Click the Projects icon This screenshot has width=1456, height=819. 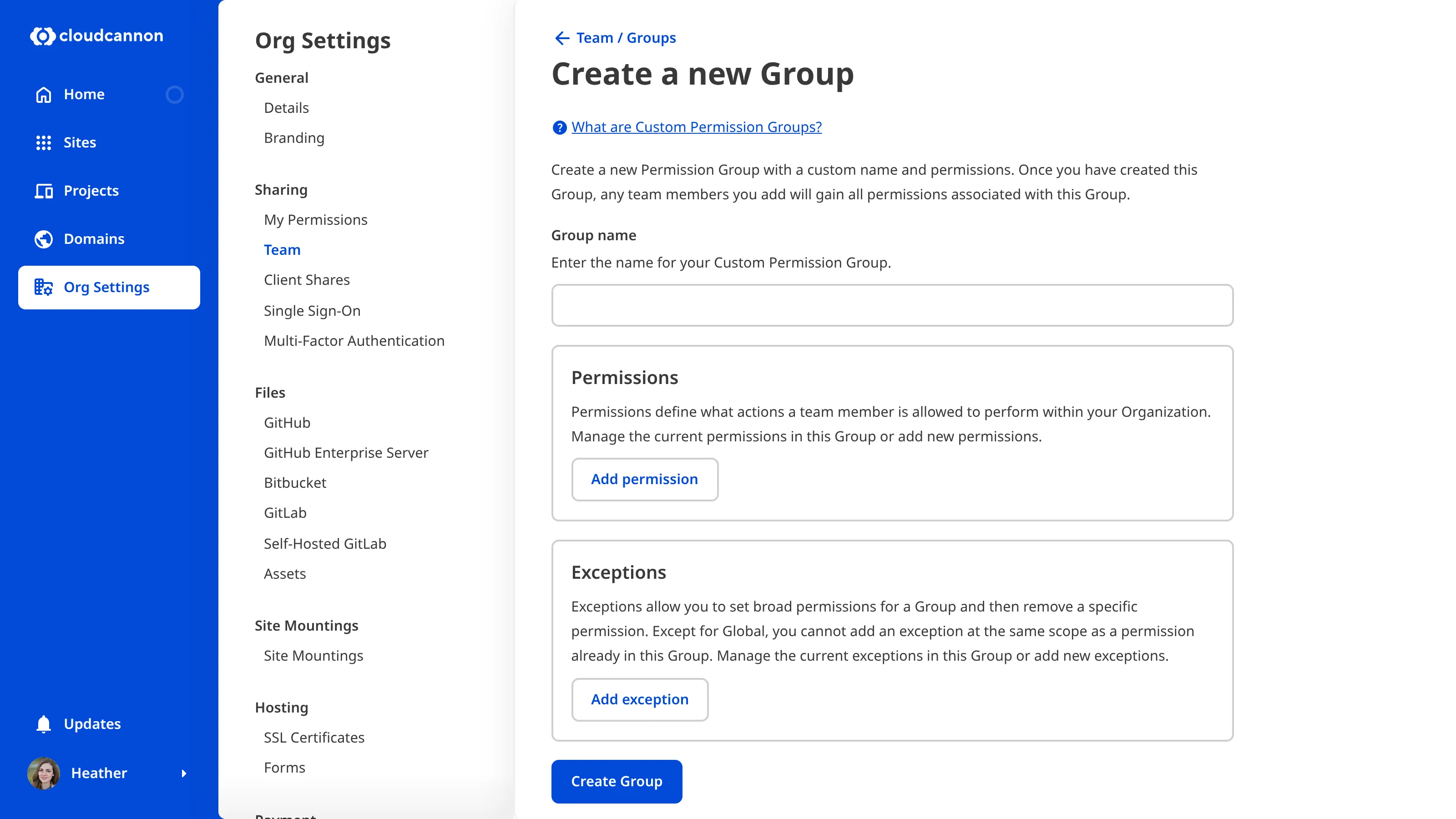[x=44, y=191]
